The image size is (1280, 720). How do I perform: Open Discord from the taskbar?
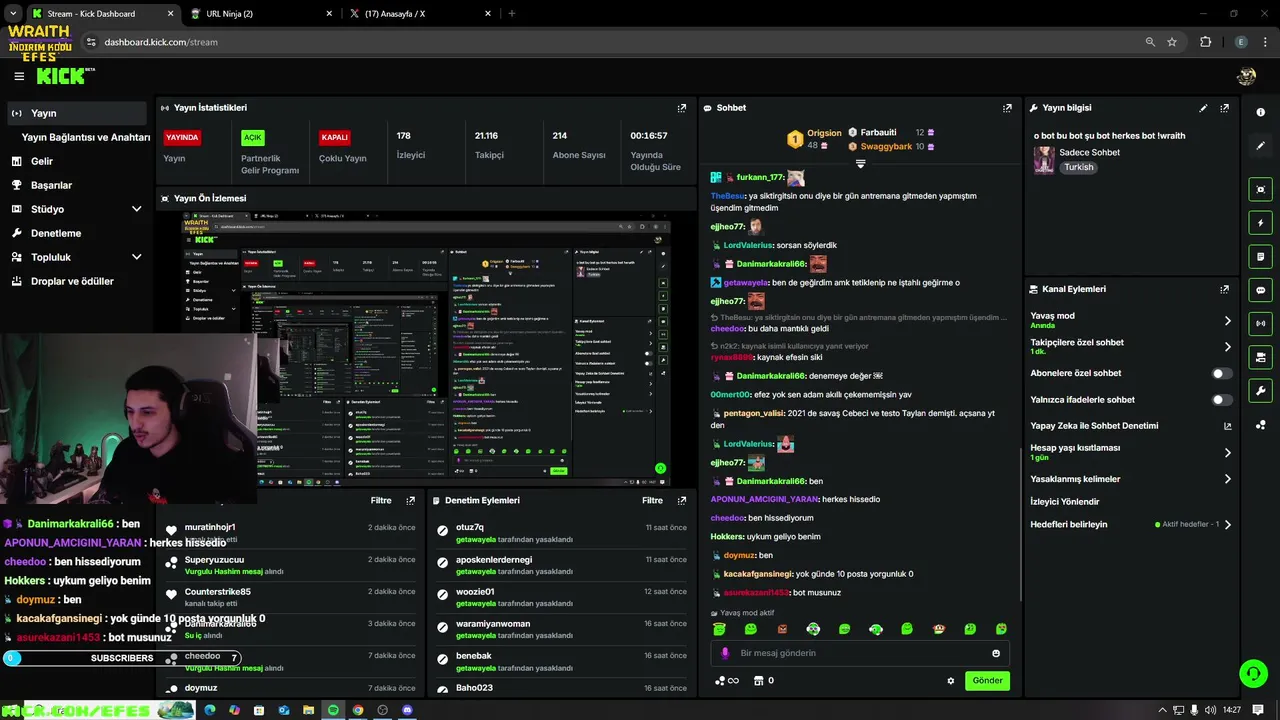407,710
